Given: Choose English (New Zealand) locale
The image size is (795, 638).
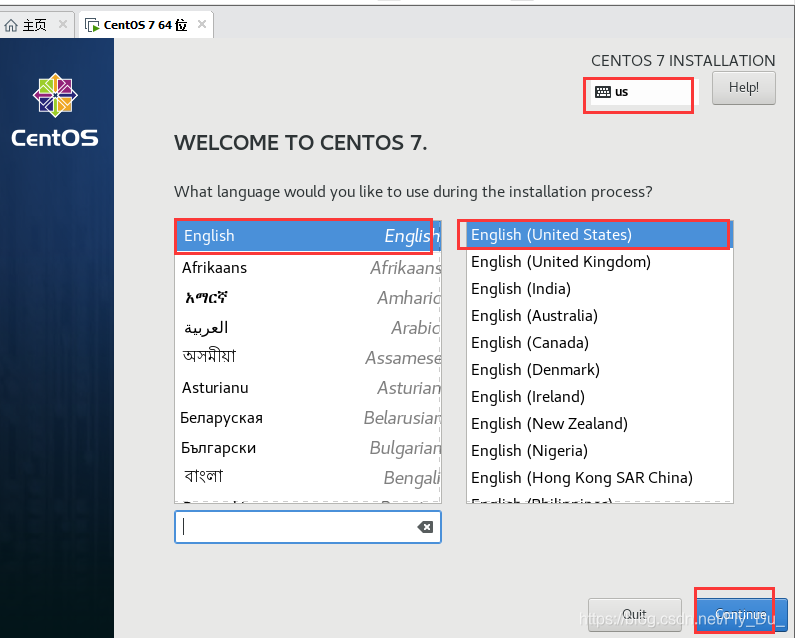Looking at the screenshot, I should pos(599,423).
